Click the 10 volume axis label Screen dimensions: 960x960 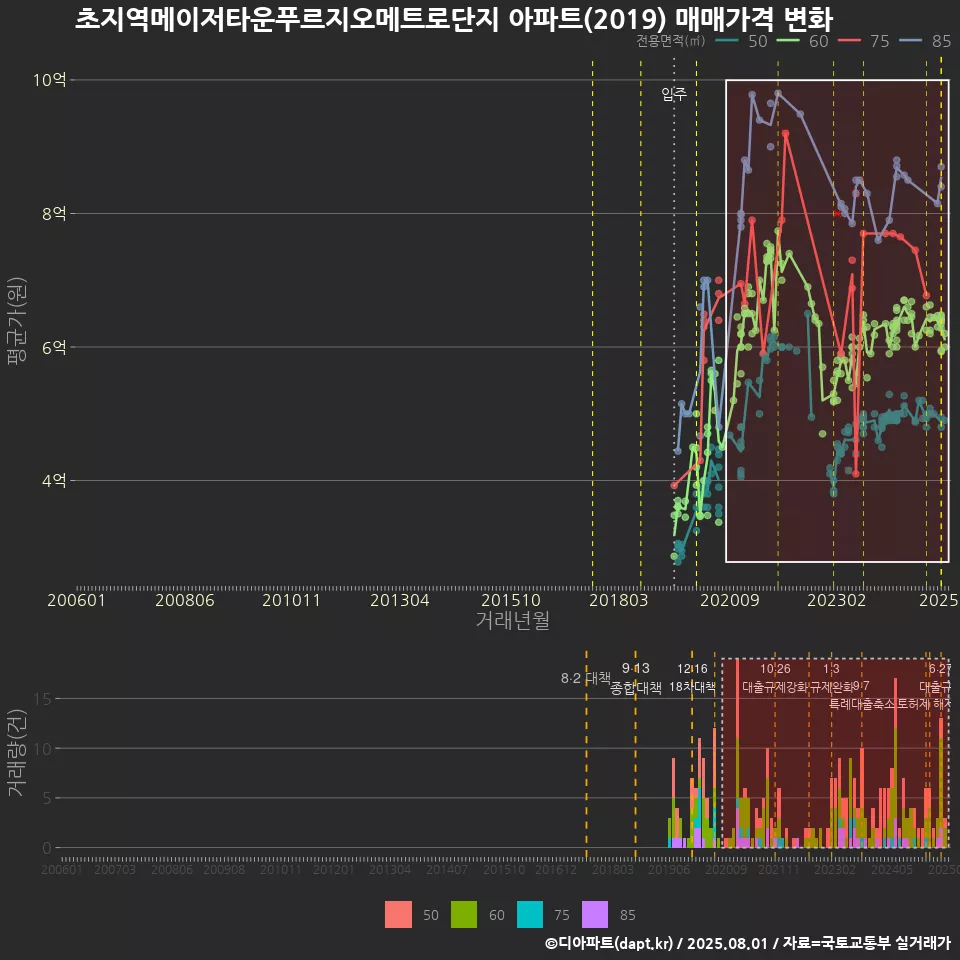43,748
